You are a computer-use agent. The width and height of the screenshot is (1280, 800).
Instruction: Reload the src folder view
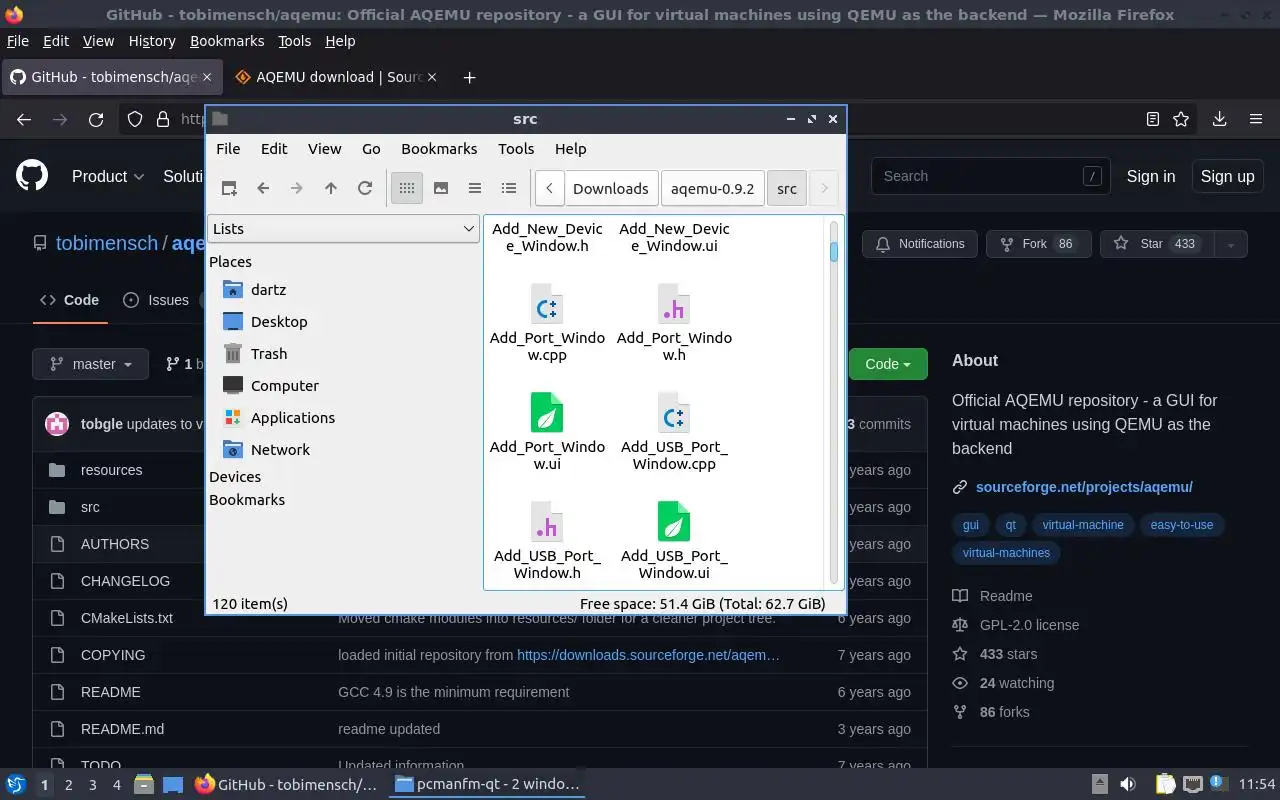point(365,188)
